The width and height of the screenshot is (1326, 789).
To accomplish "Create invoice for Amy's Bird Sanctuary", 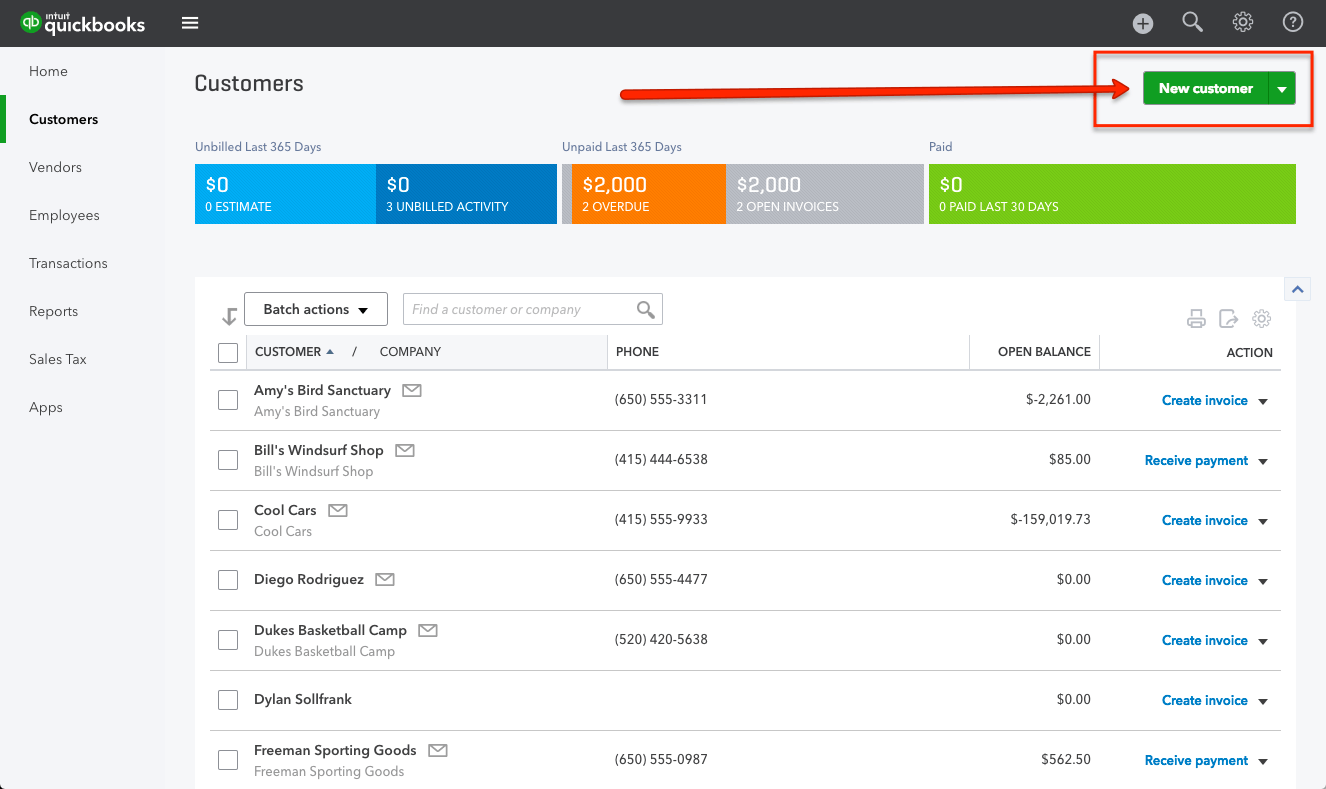I will click(1204, 400).
